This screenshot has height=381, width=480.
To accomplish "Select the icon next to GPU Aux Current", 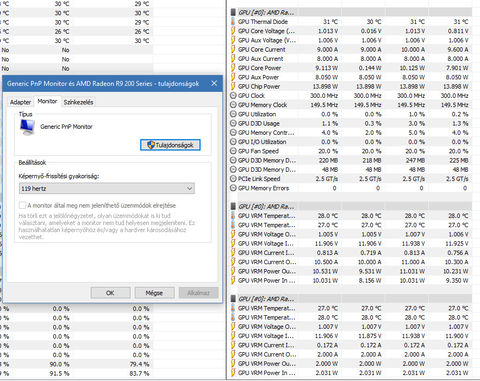I will (233, 59).
